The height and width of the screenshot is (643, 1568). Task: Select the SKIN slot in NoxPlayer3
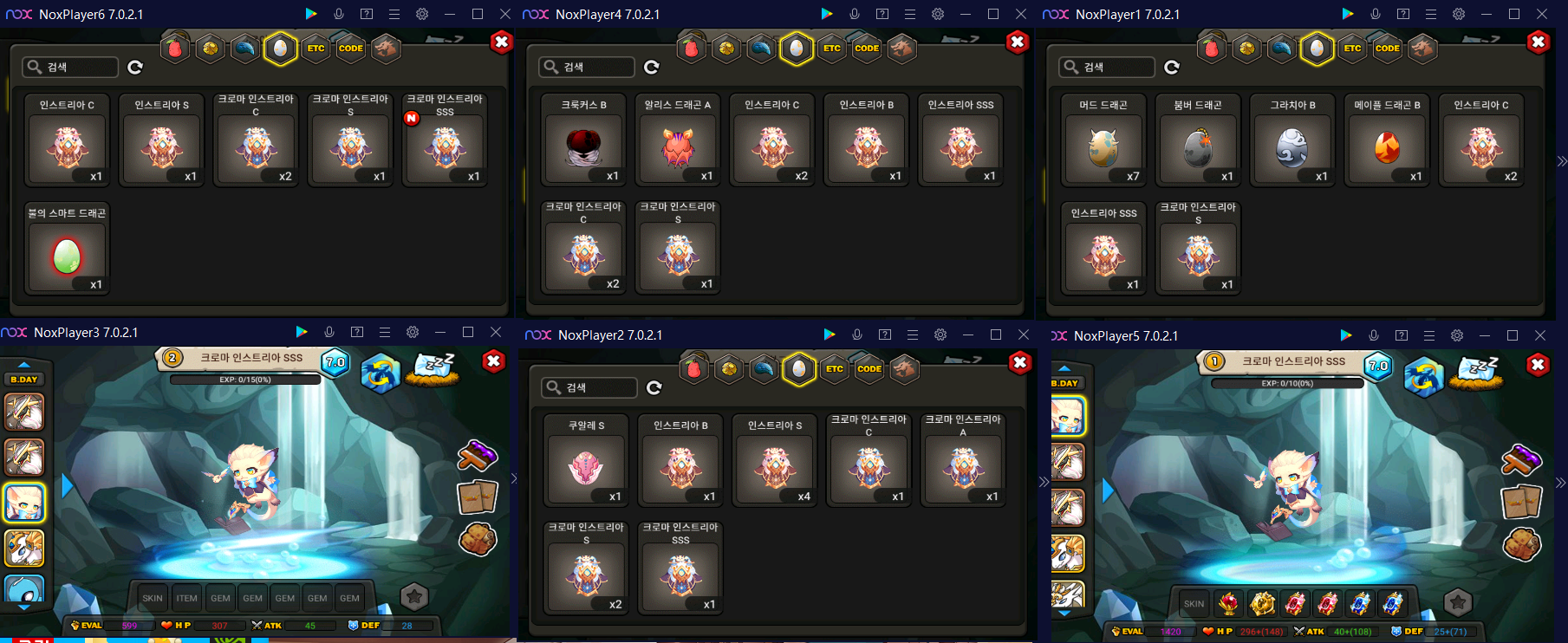[153, 598]
